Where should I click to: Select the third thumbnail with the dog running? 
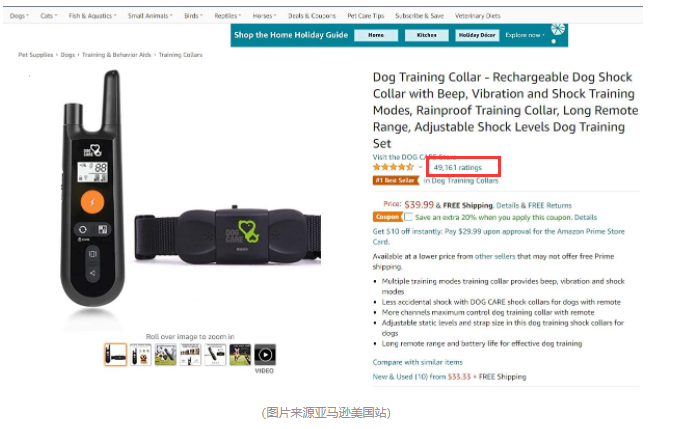tap(166, 355)
